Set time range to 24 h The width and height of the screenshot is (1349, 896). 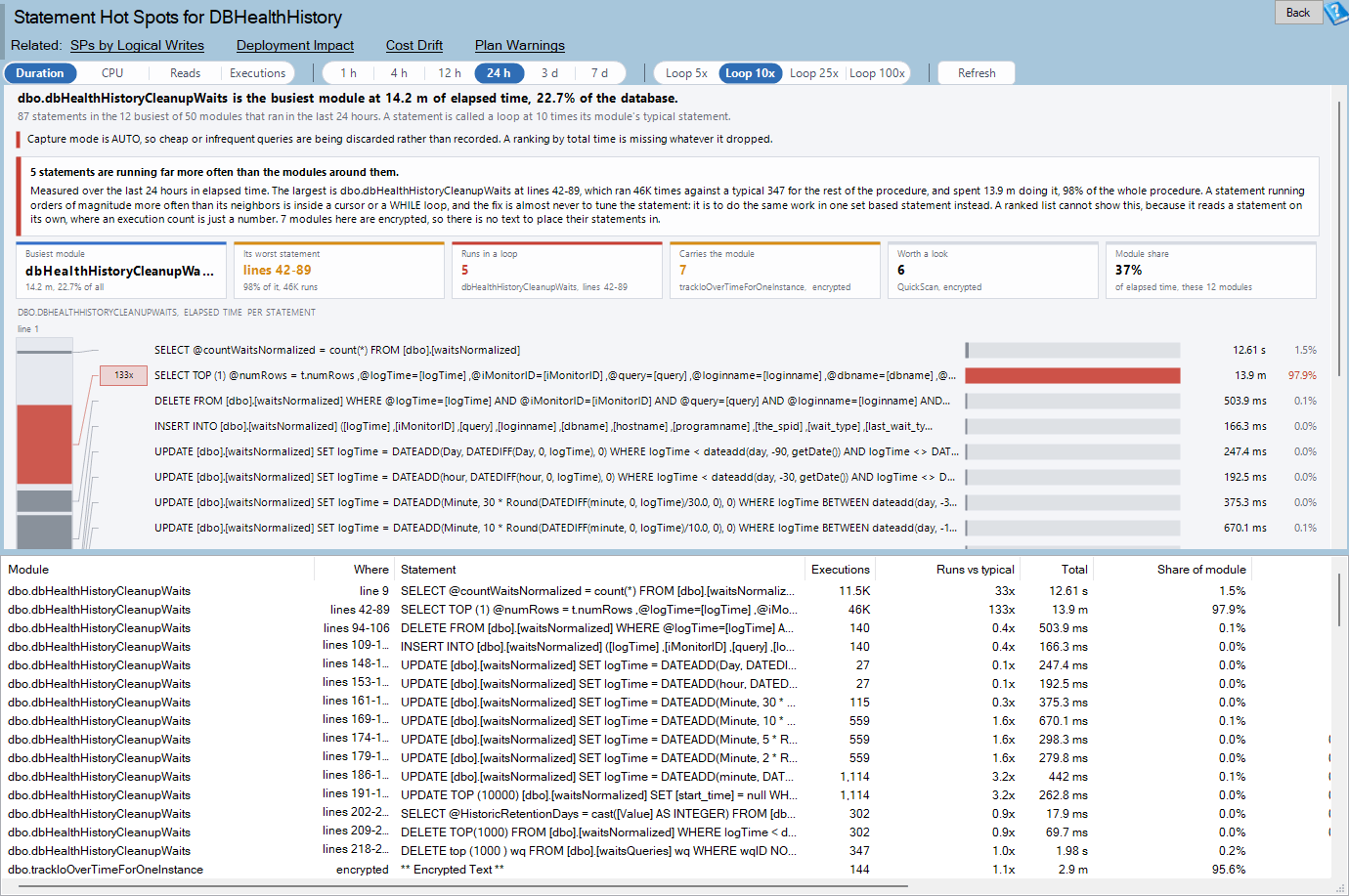click(x=500, y=73)
